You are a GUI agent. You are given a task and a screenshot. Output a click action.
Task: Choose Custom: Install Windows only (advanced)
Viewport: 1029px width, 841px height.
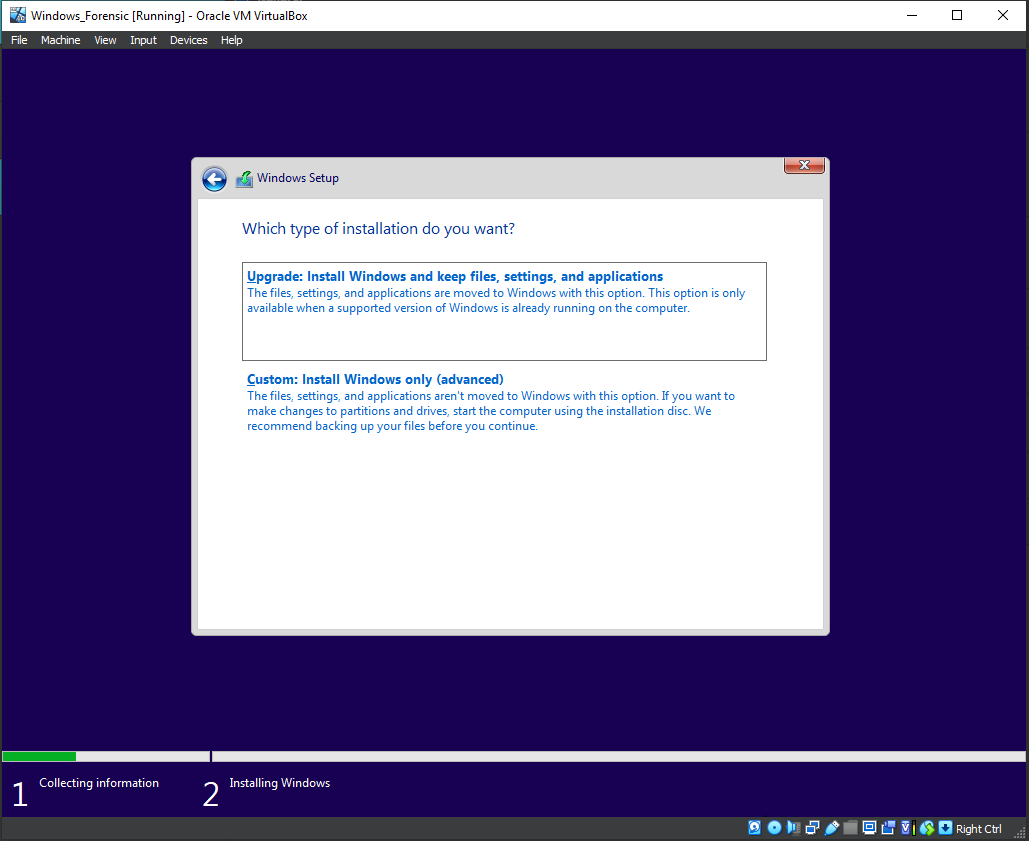tap(375, 380)
